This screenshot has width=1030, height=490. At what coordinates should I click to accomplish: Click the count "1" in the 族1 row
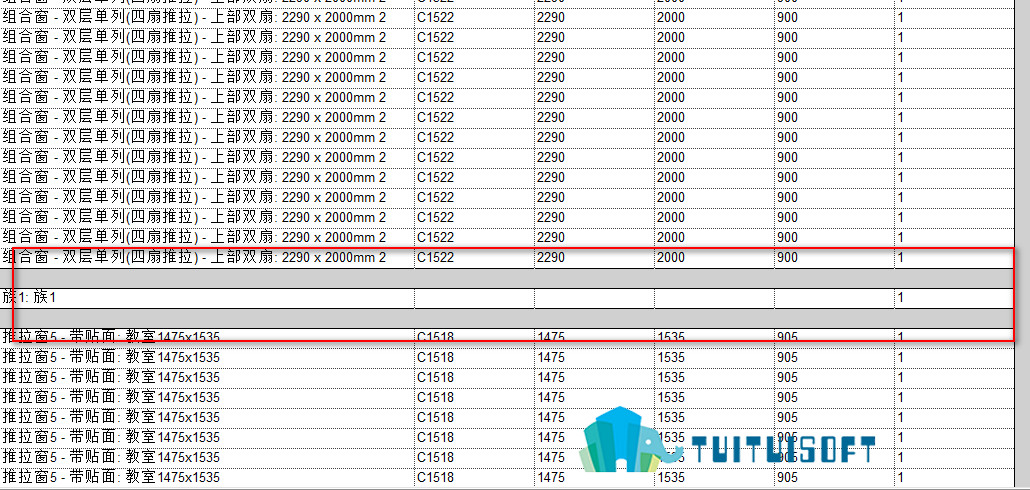tap(901, 298)
